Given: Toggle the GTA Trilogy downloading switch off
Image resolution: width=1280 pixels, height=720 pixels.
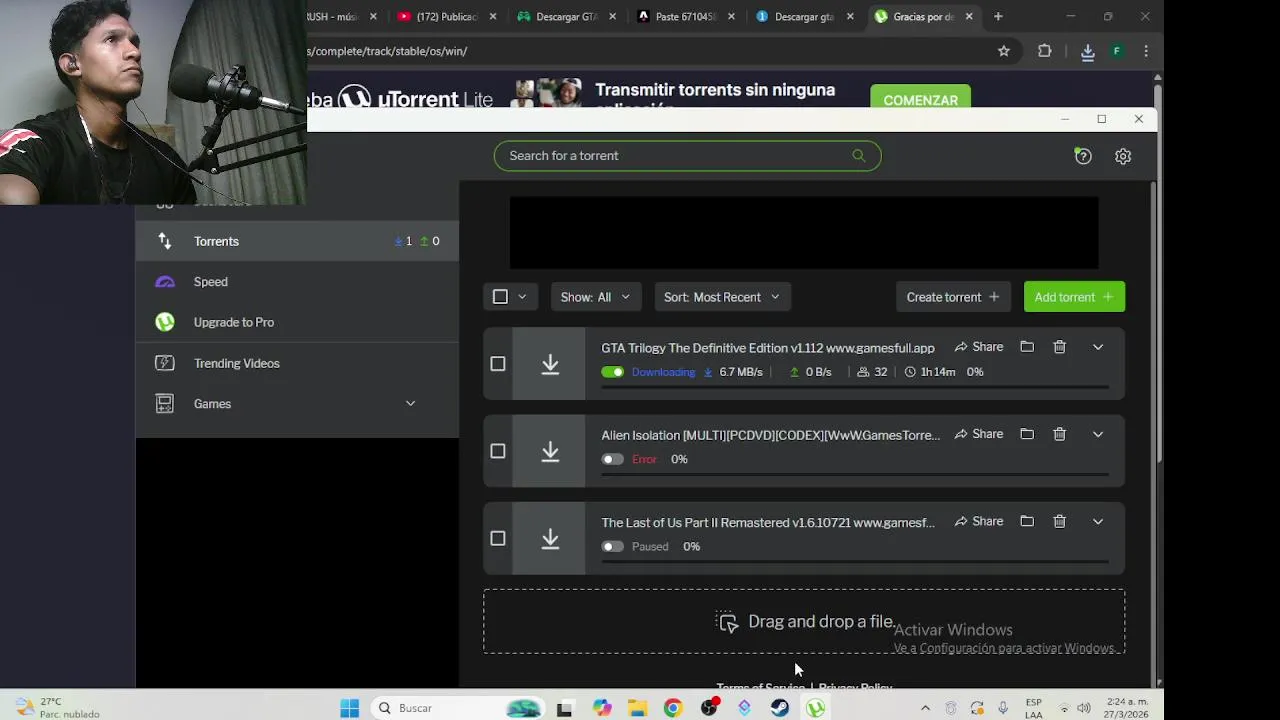Looking at the screenshot, I should 612,372.
